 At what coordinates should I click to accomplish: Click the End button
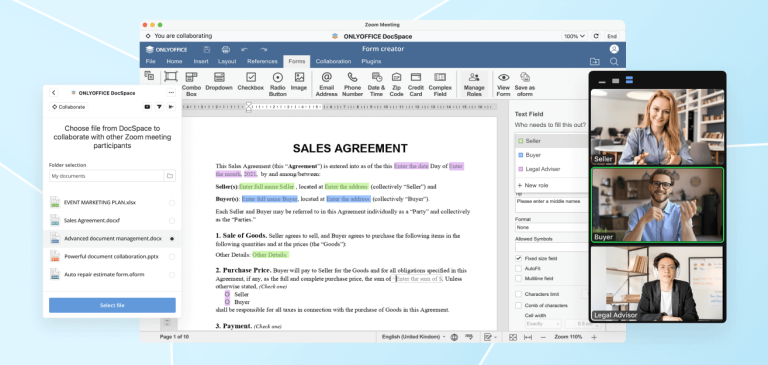click(x=612, y=36)
